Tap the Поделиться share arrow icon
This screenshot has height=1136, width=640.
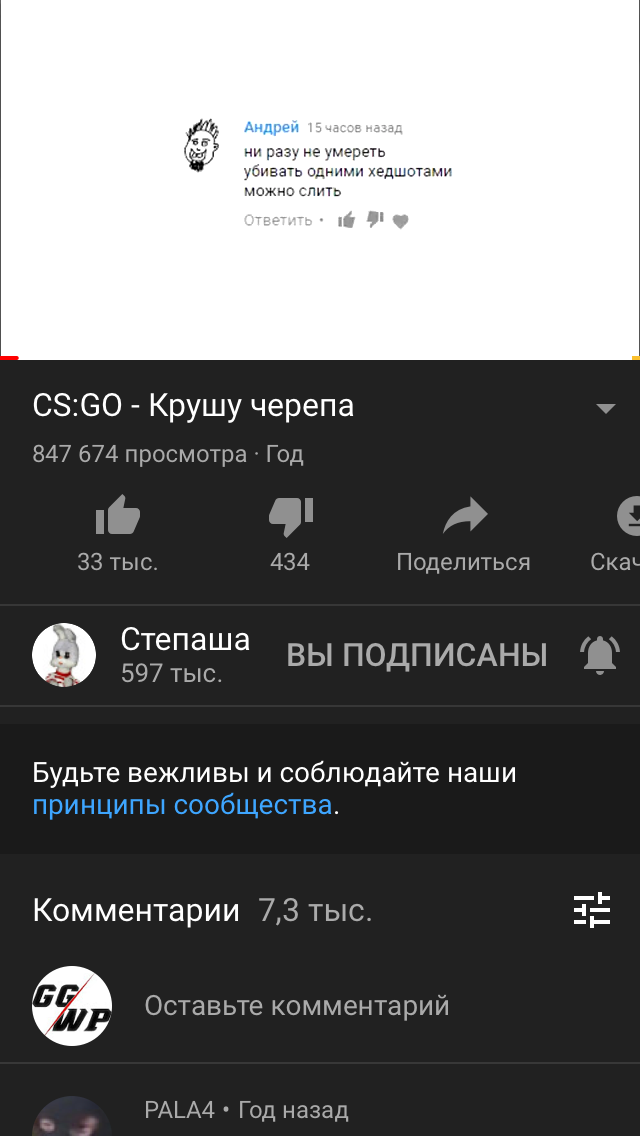464,516
